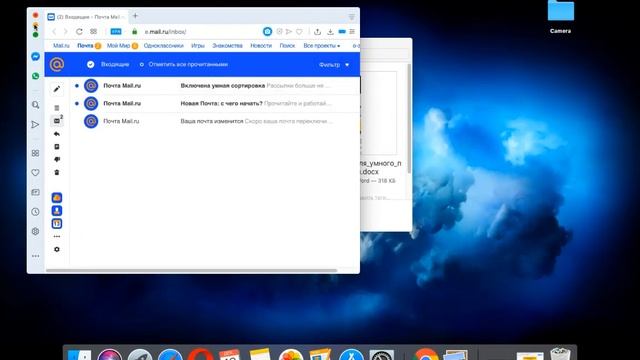Go forward with the browser forward arrow

(65, 31)
